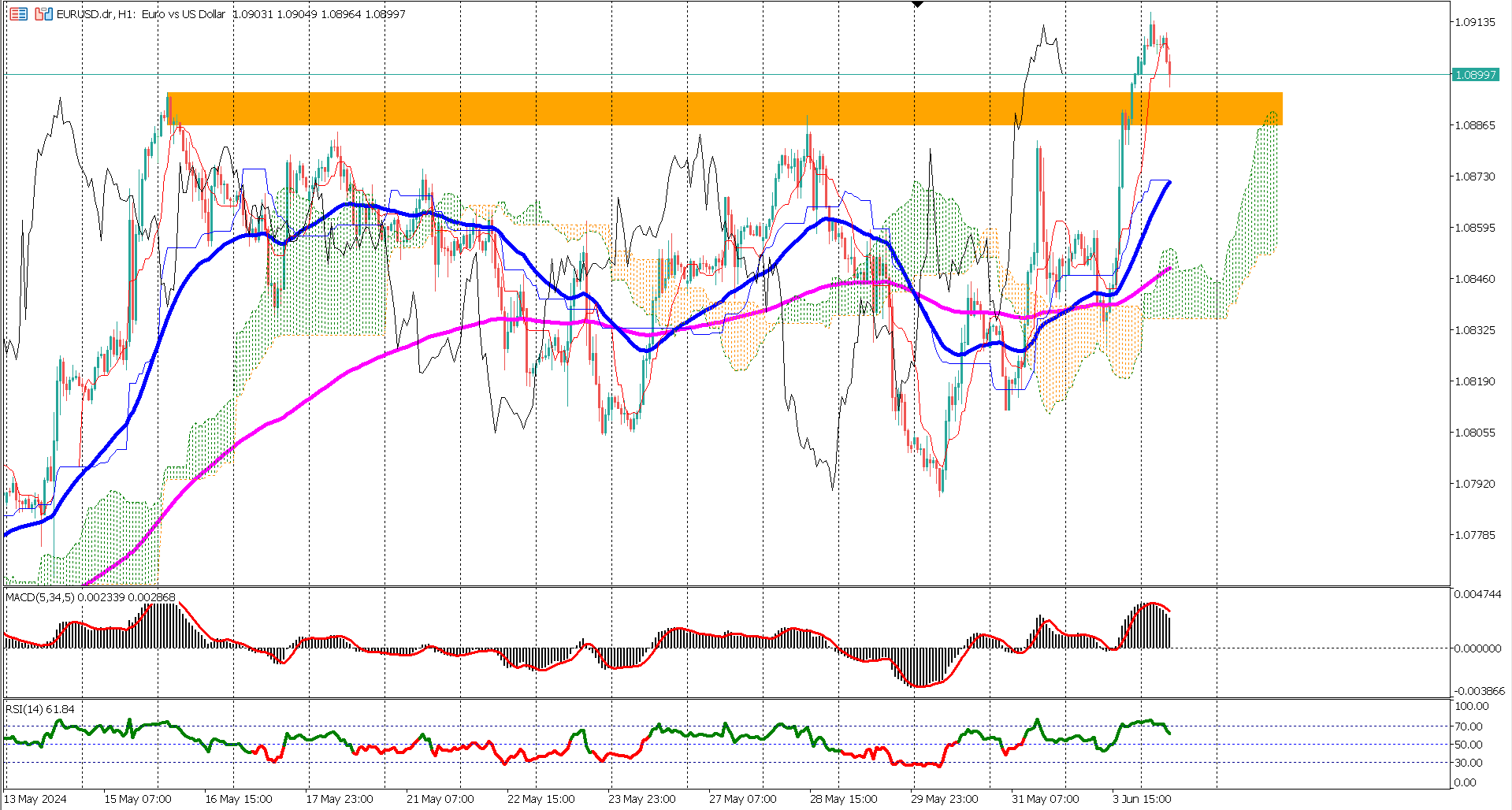Click the 1.07785 price axis label
1512x810 pixels.
1474,535
